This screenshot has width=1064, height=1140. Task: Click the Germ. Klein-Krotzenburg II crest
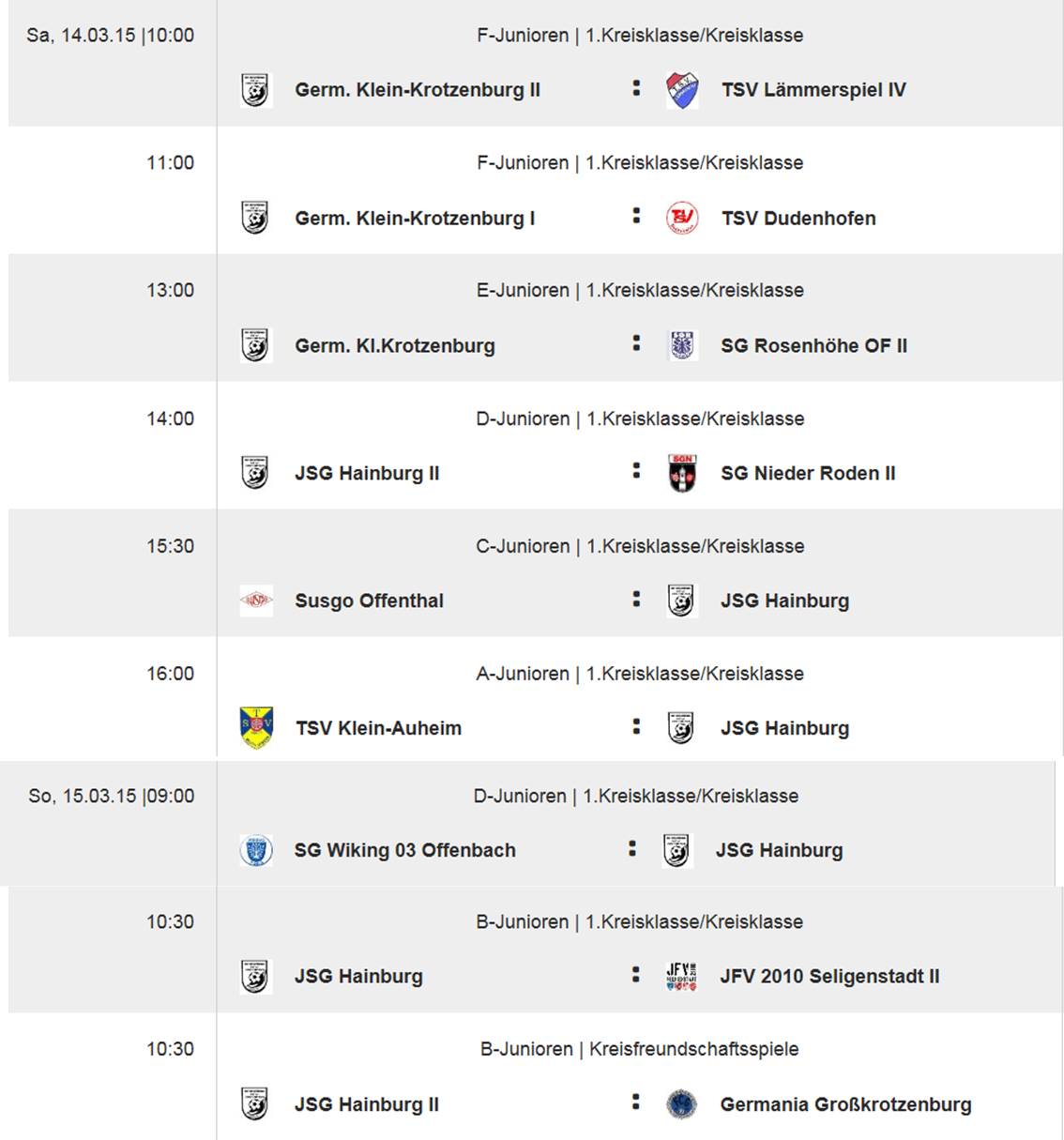click(x=255, y=90)
